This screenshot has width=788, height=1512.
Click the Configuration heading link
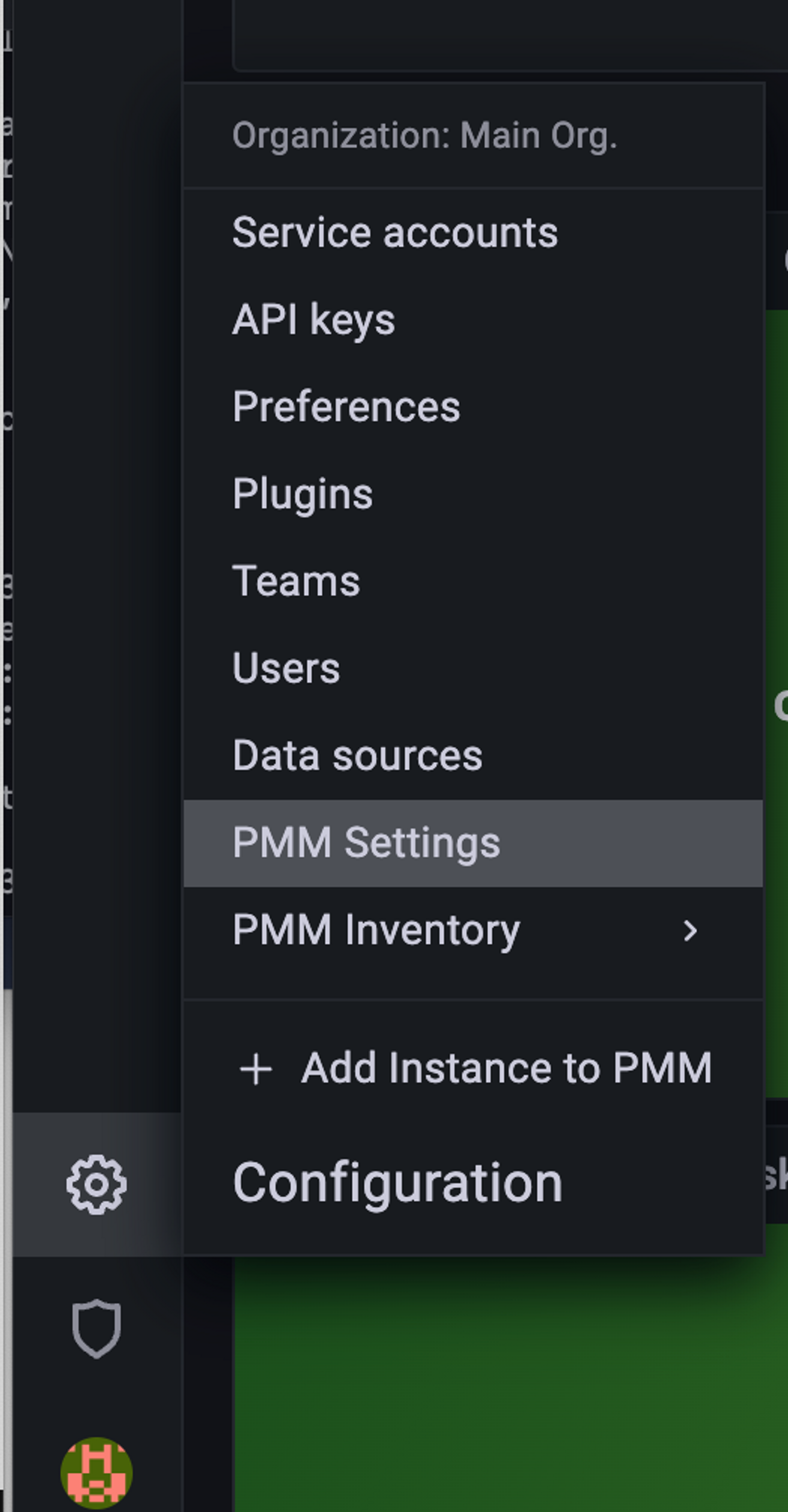(x=398, y=1184)
